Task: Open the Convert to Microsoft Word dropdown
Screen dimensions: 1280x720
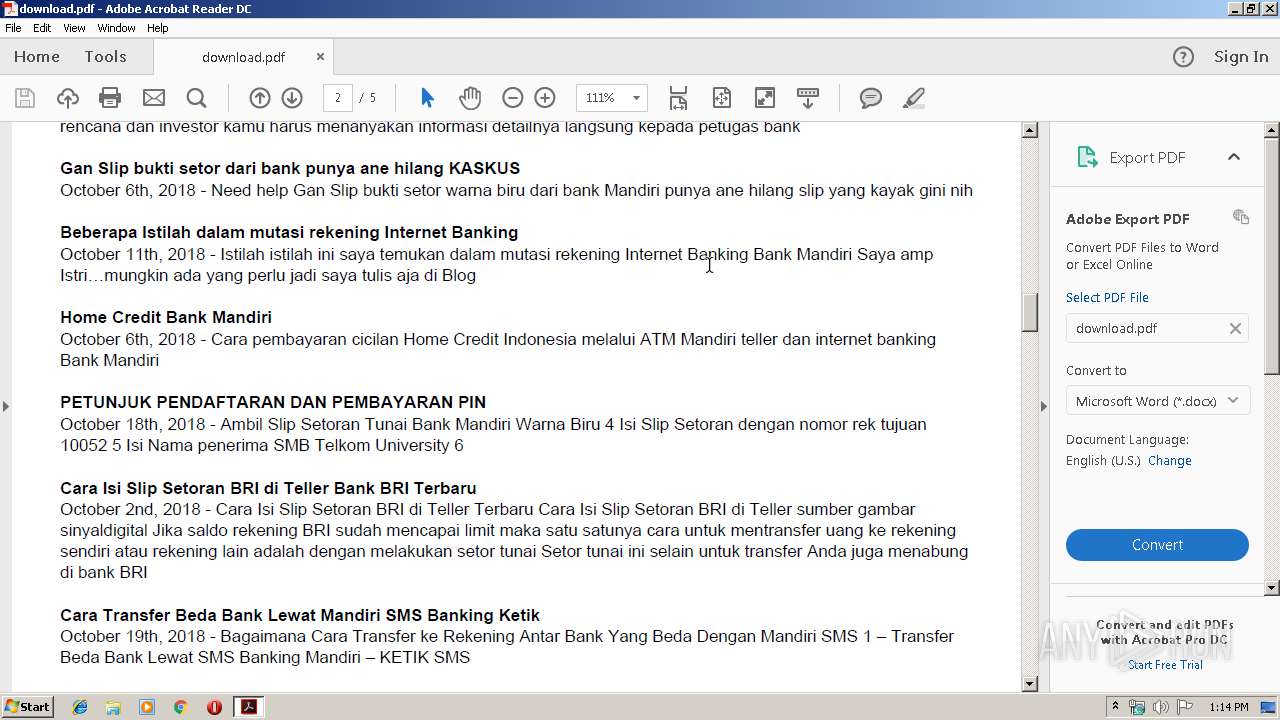Action: pos(1157,401)
